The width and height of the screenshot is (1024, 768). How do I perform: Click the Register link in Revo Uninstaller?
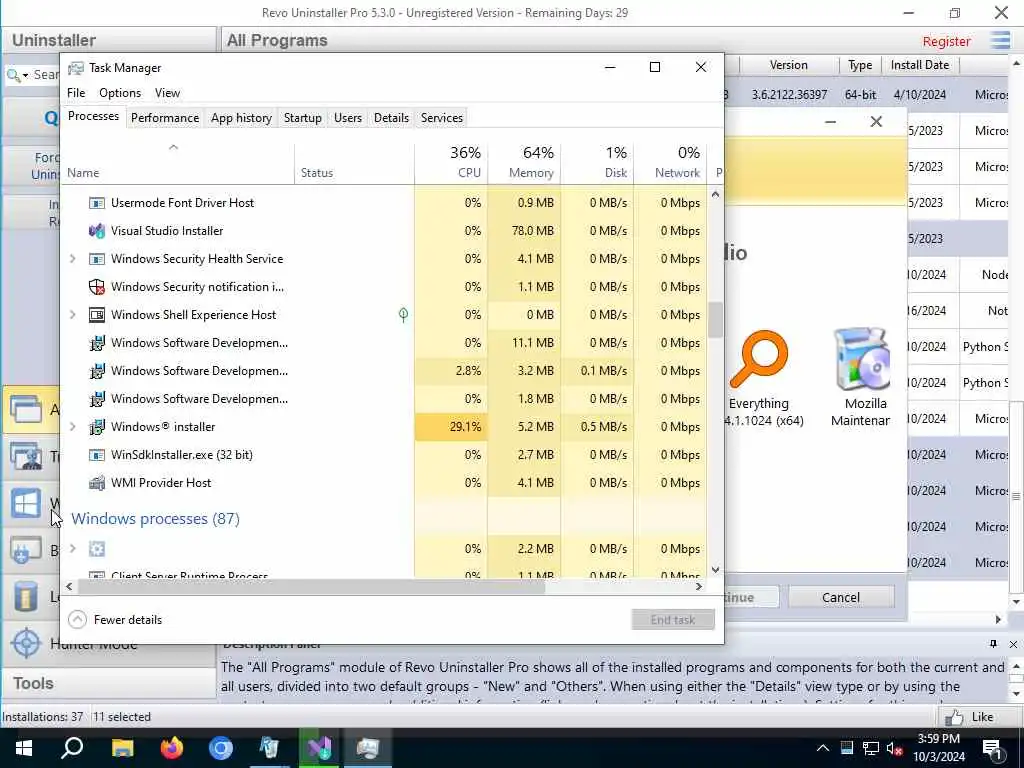click(946, 41)
